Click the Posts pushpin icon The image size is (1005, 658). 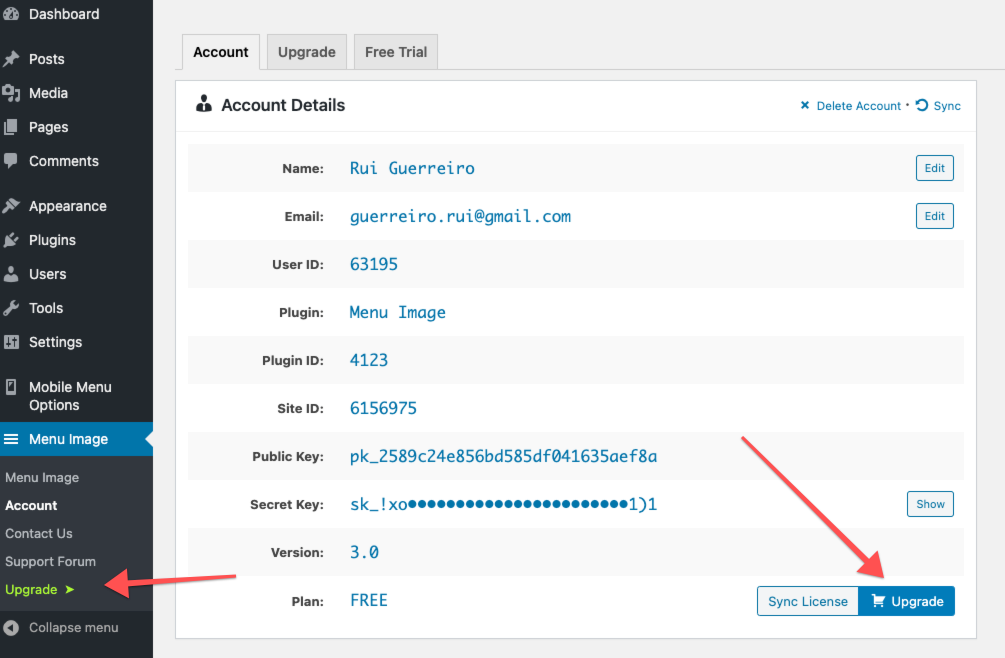[x=11, y=59]
